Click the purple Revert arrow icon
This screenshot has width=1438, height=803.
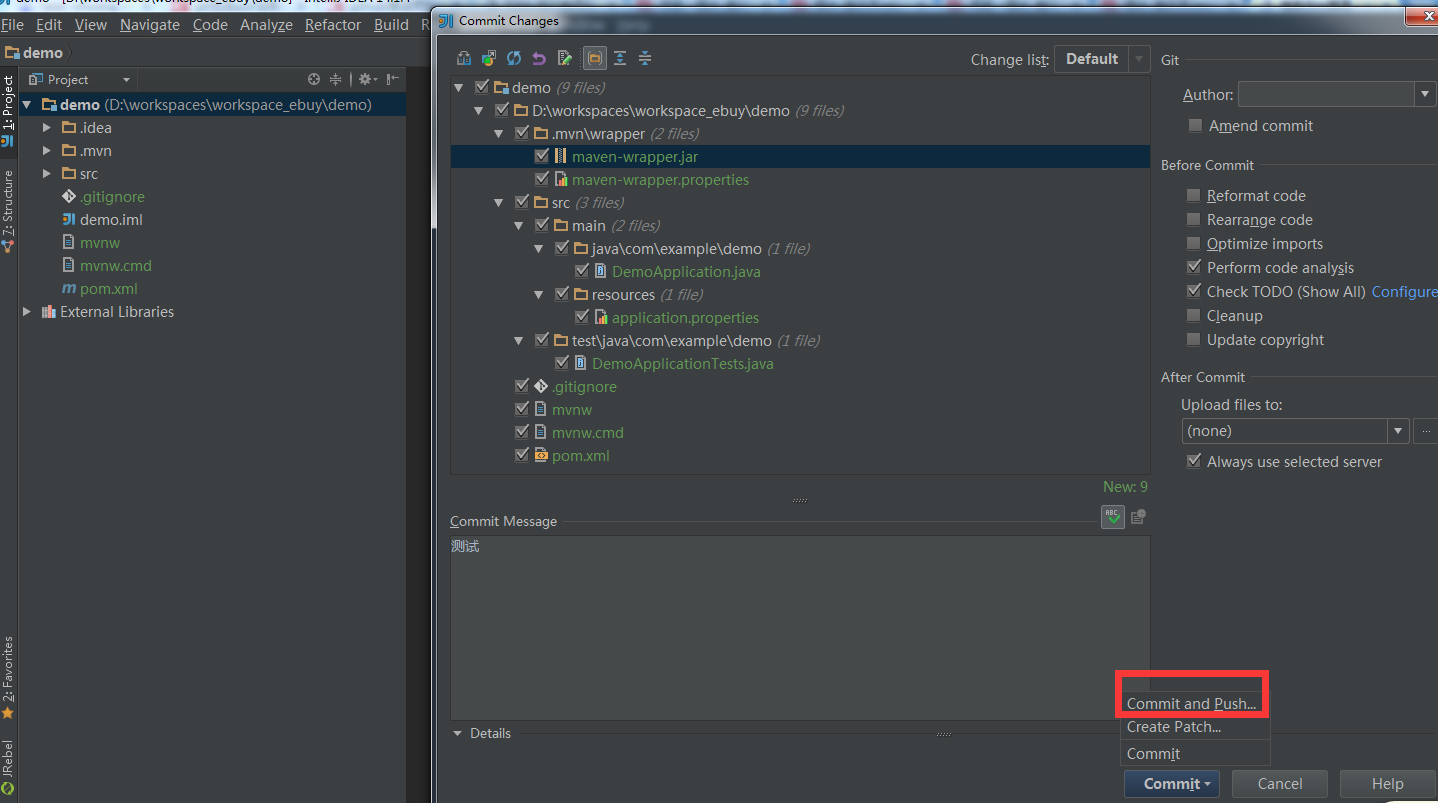[x=539, y=58]
